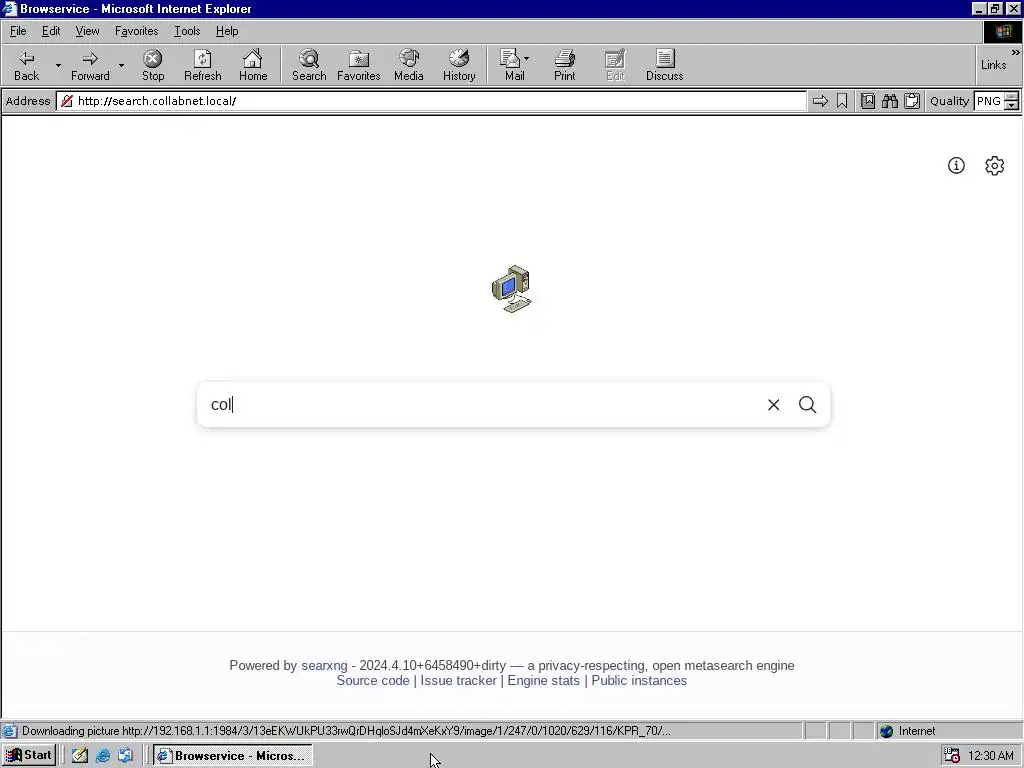Open the Favorites menu

(136, 31)
